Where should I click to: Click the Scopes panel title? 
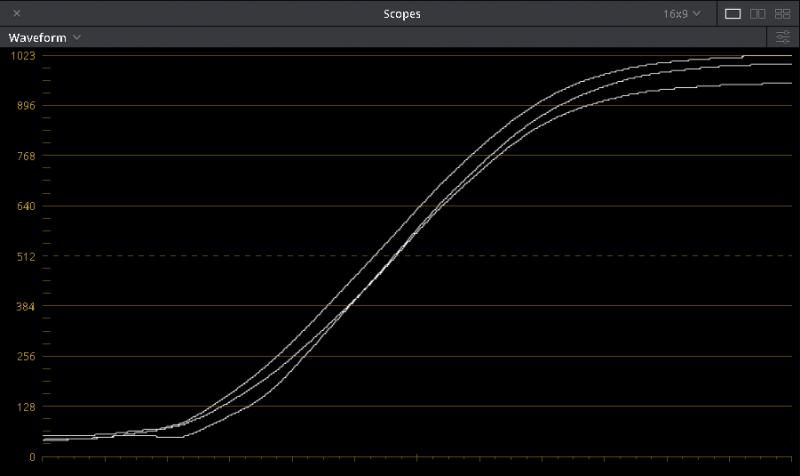pos(402,14)
